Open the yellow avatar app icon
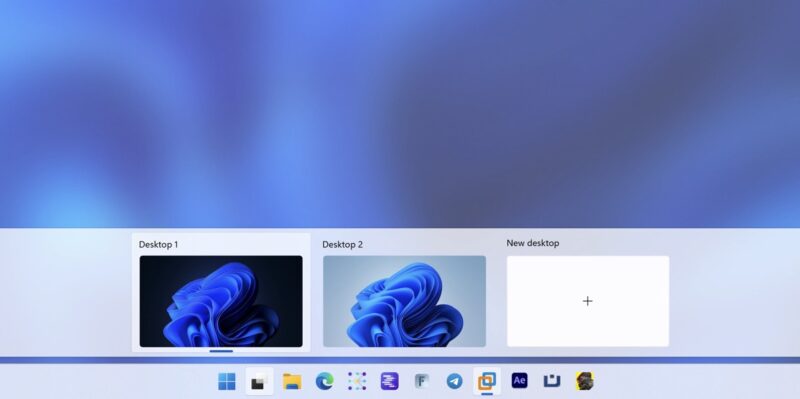Image resolution: width=800 pixels, height=399 pixels. tap(584, 381)
